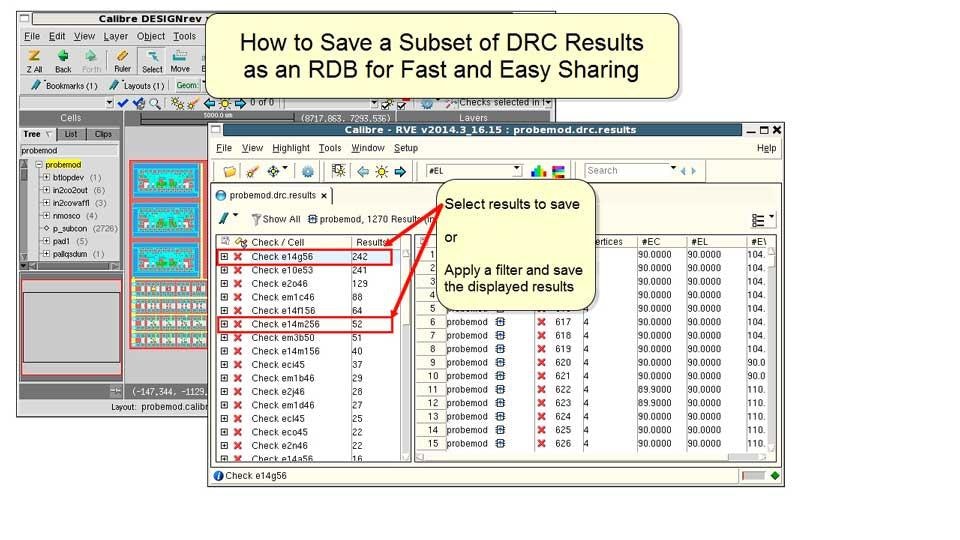
Task: Switch to List tab in Cells panel
Action: [x=71, y=134]
